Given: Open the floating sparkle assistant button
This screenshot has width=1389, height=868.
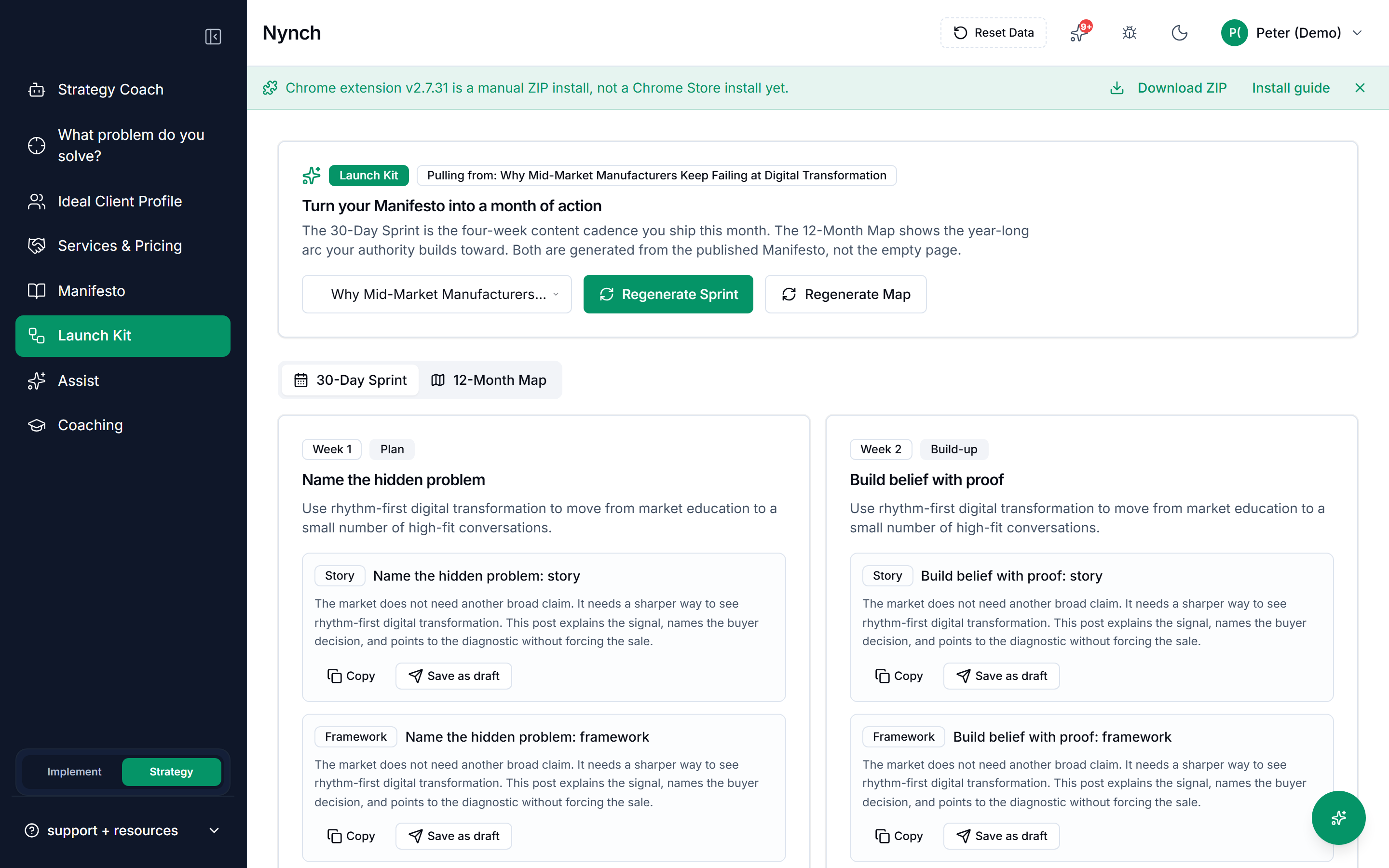Looking at the screenshot, I should [1338, 817].
